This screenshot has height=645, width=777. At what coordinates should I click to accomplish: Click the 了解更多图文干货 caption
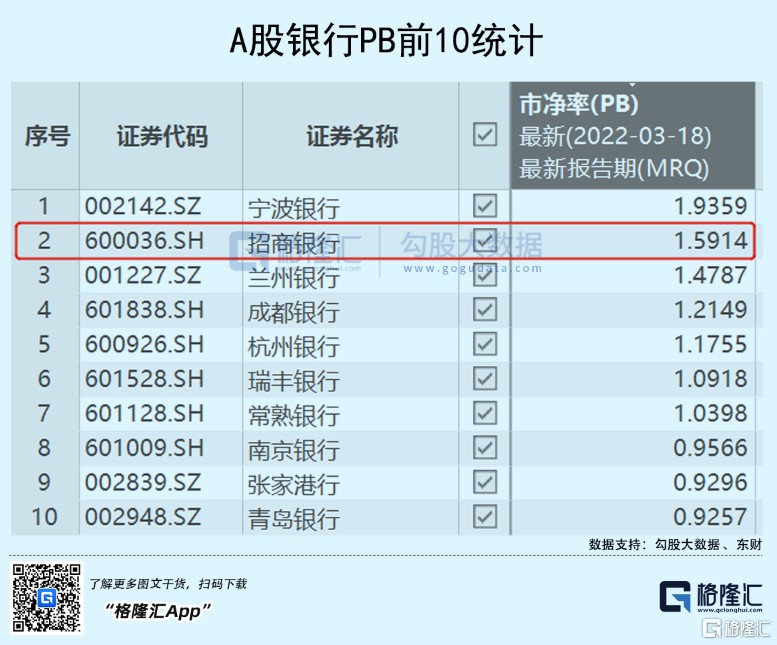click(x=168, y=584)
